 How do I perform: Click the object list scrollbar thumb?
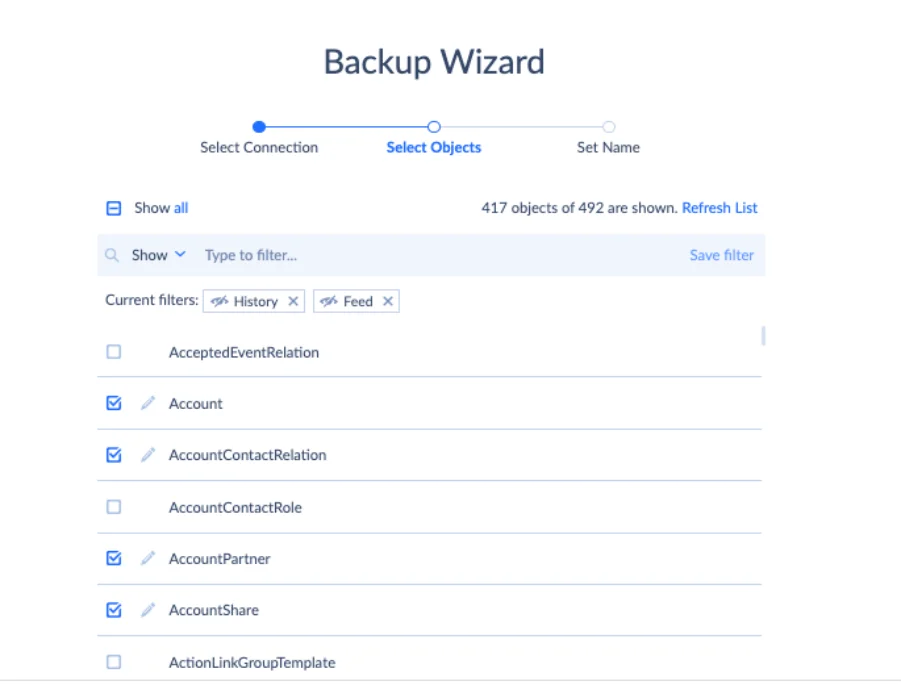(x=763, y=336)
